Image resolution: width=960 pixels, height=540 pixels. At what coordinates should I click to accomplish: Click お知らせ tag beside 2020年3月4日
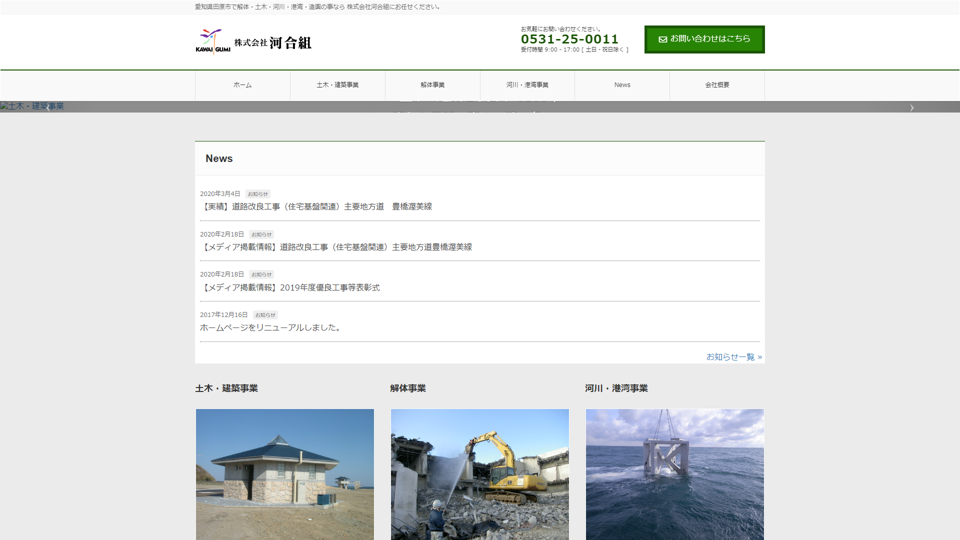[258, 194]
